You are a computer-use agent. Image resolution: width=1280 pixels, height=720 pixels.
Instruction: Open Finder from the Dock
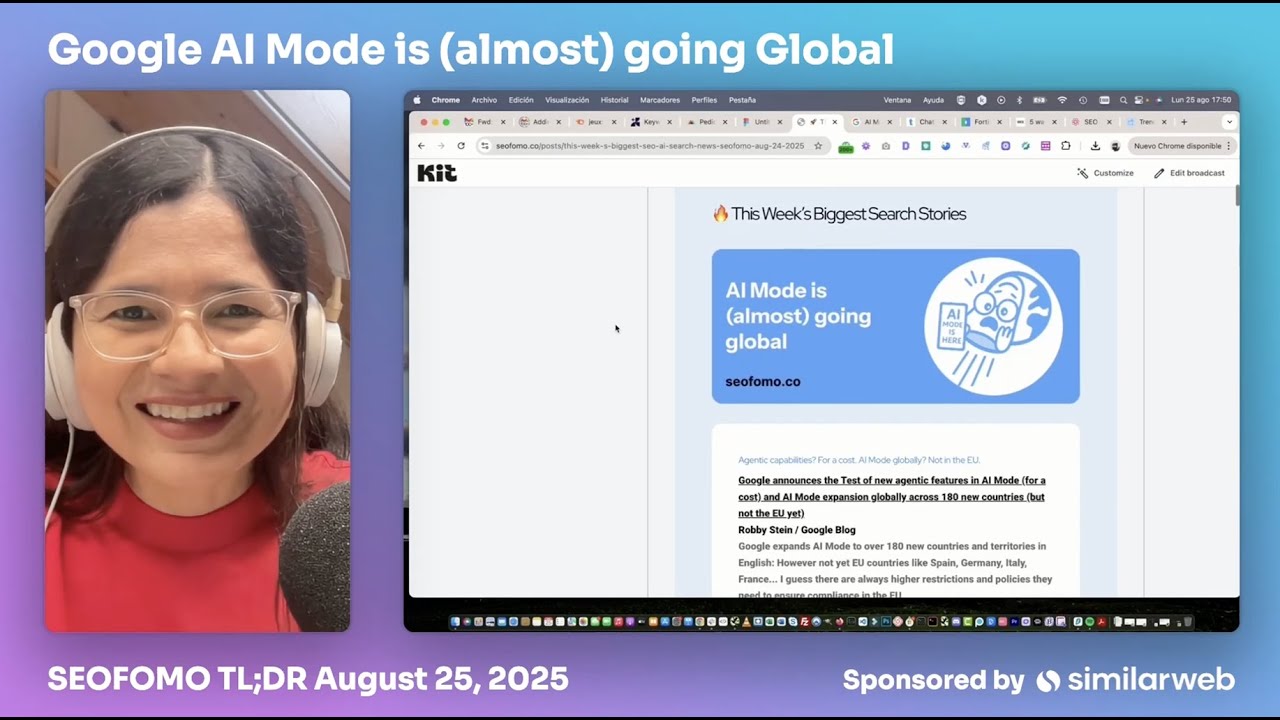tap(456, 622)
